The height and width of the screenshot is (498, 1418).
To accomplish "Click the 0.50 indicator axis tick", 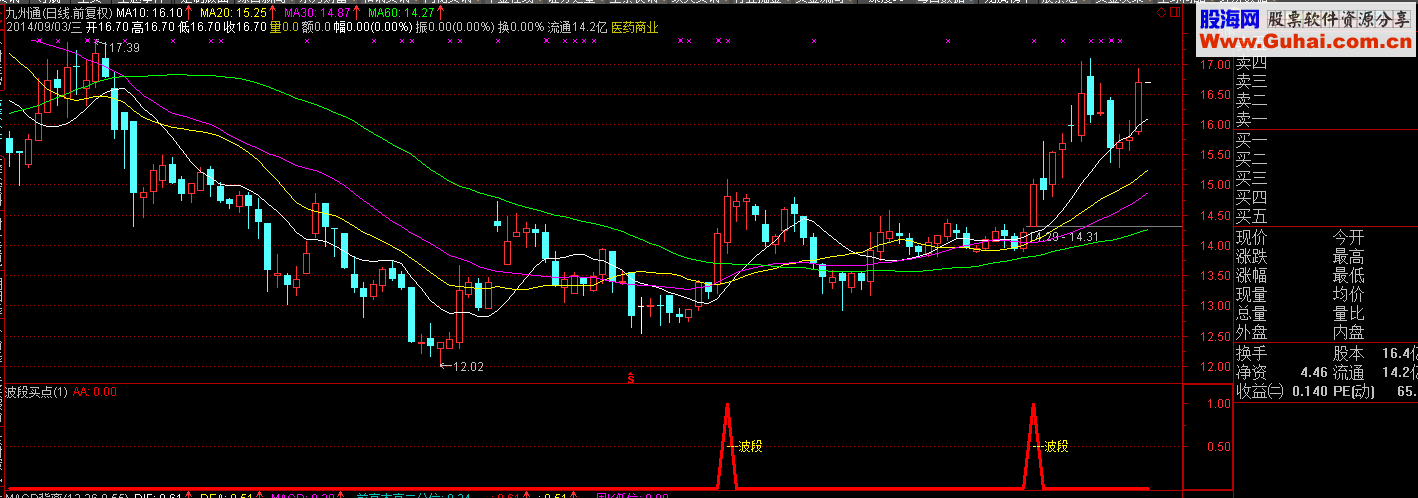I will coord(1218,447).
